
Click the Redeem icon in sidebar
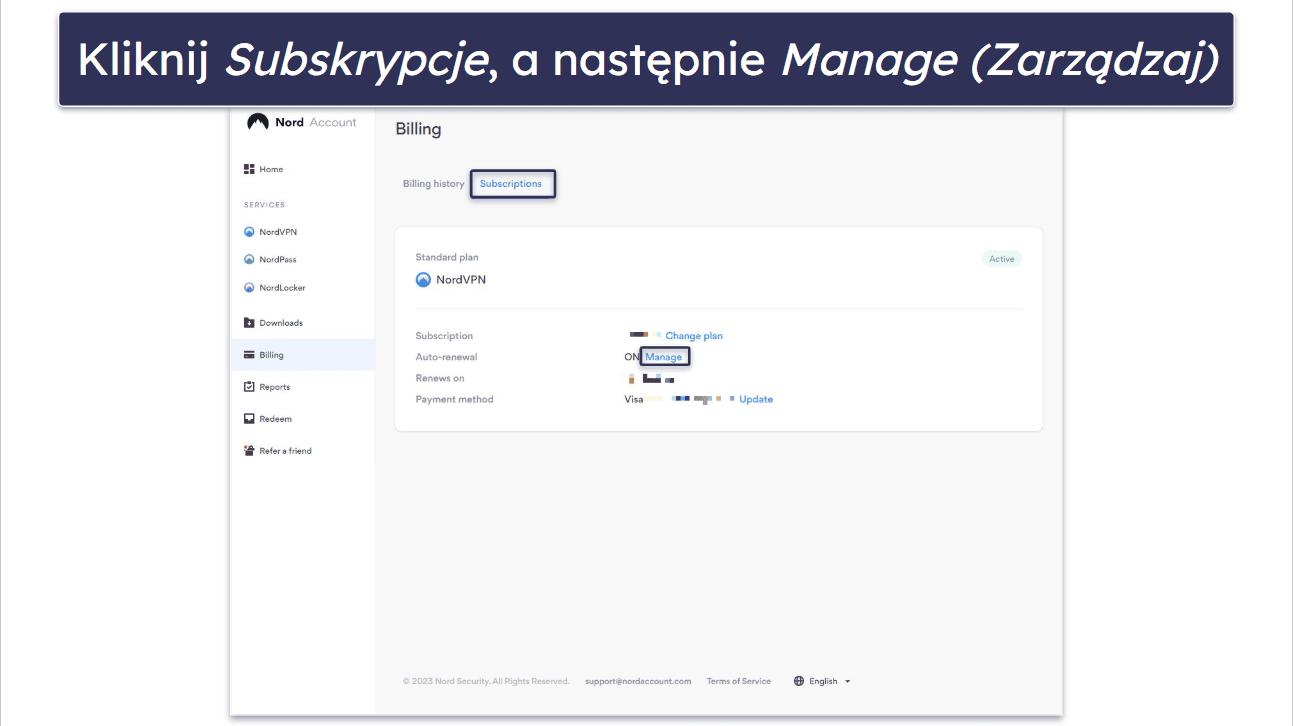[x=249, y=419]
